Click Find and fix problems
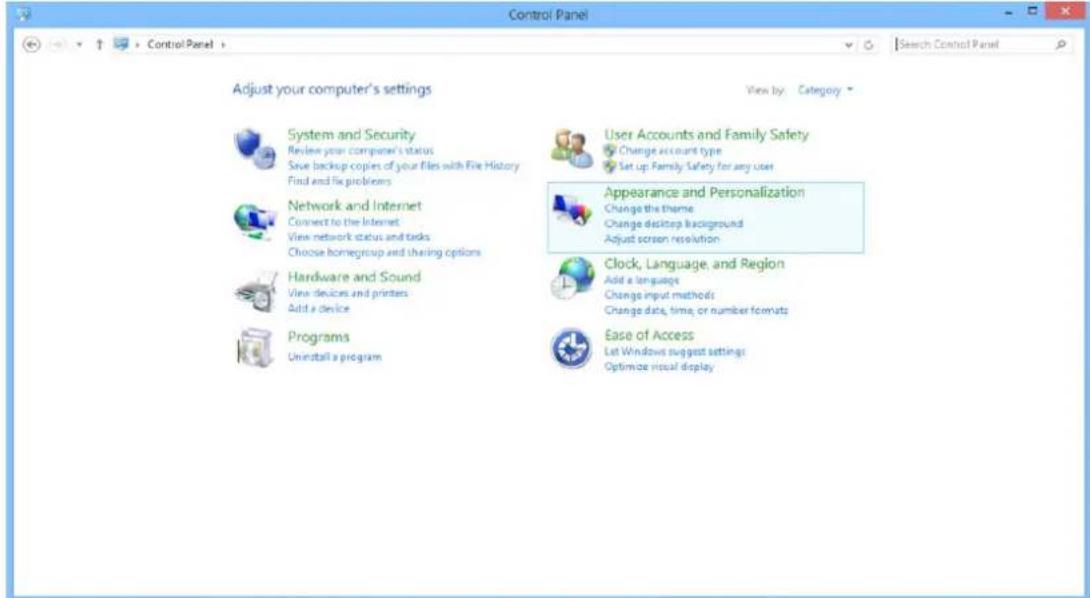This screenshot has width=1090, height=598. click(339, 181)
